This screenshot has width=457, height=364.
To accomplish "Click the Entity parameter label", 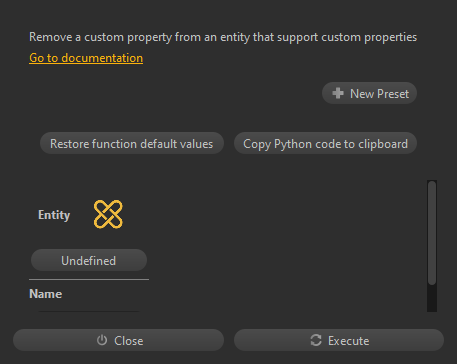I will (54, 215).
